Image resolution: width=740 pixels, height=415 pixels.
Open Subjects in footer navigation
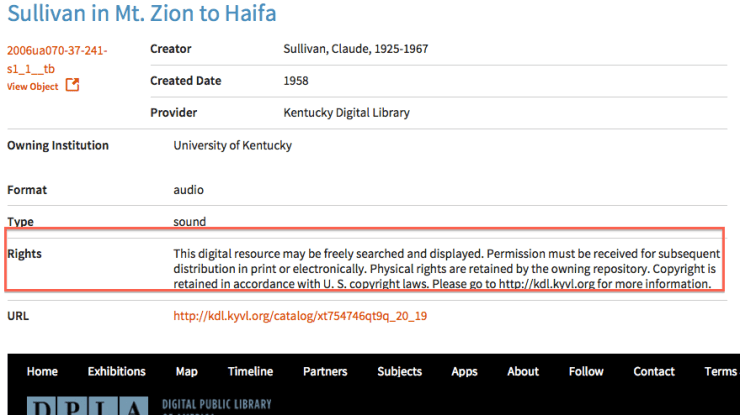coord(399,372)
